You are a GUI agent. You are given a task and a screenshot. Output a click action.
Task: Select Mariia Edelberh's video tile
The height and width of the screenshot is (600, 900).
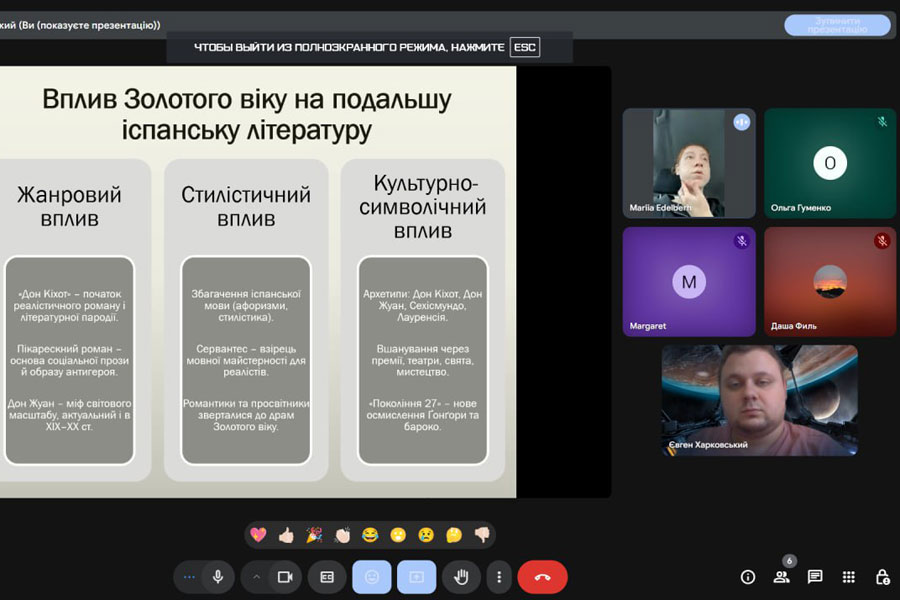689,163
